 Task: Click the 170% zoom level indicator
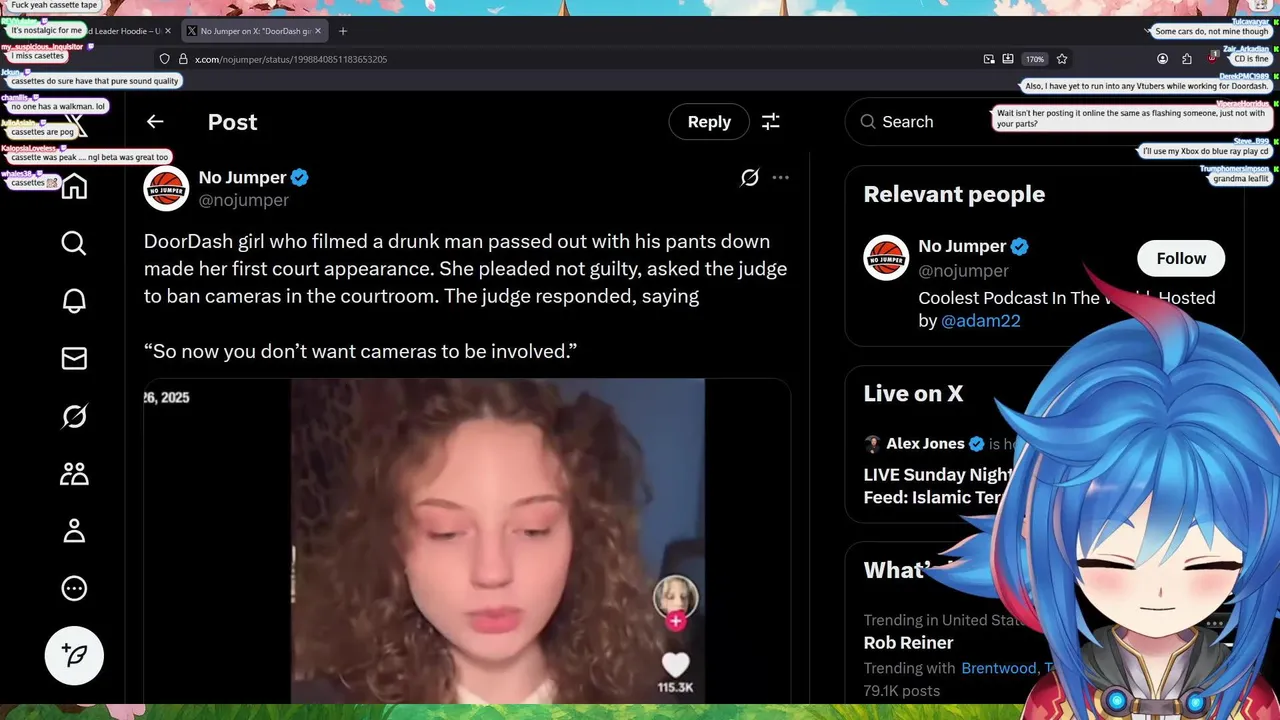click(x=1035, y=59)
